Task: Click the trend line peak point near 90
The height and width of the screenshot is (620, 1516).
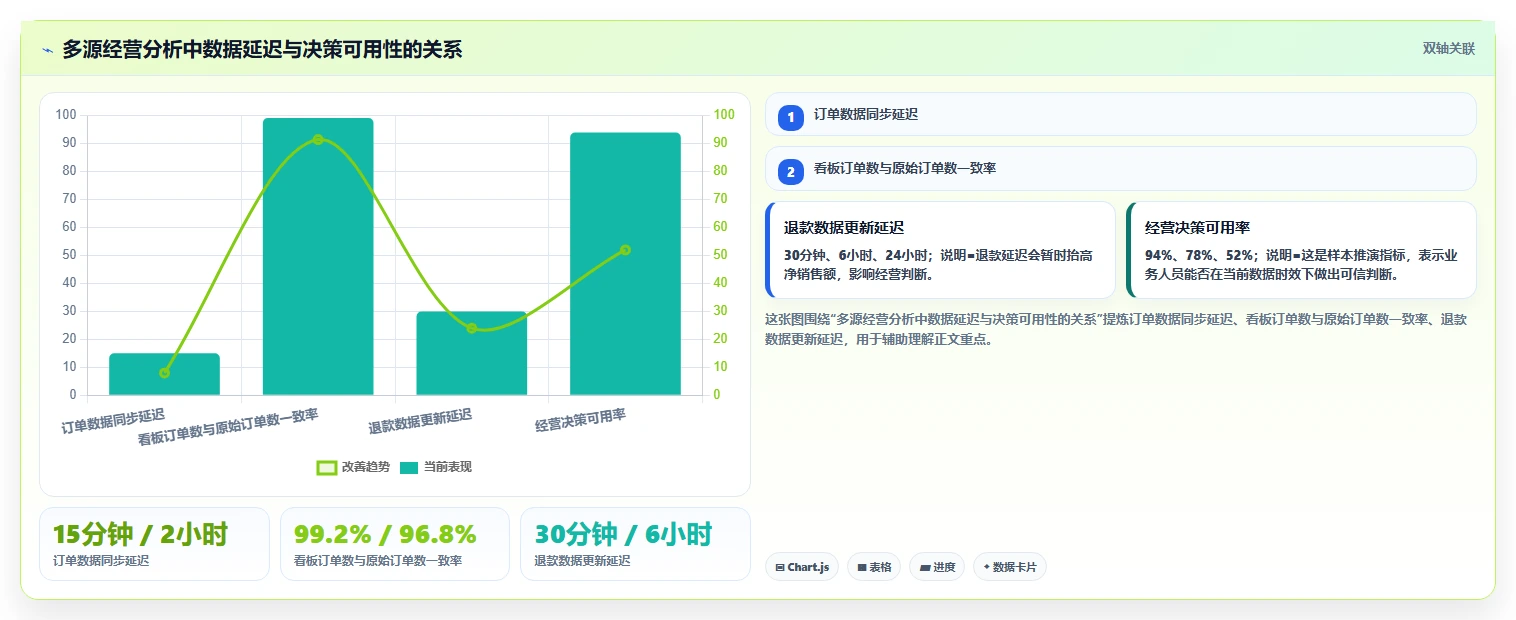Action: [x=318, y=139]
